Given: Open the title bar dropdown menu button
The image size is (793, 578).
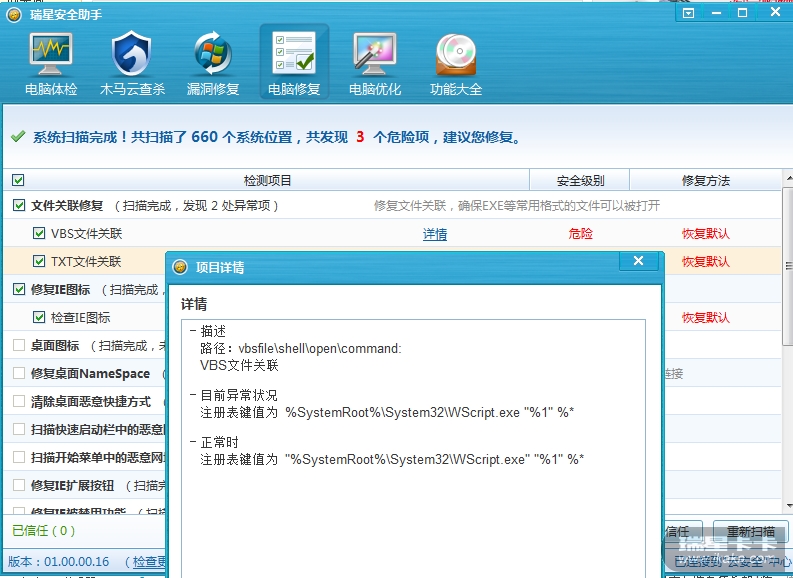Looking at the screenshot, I should click(688, 13).
